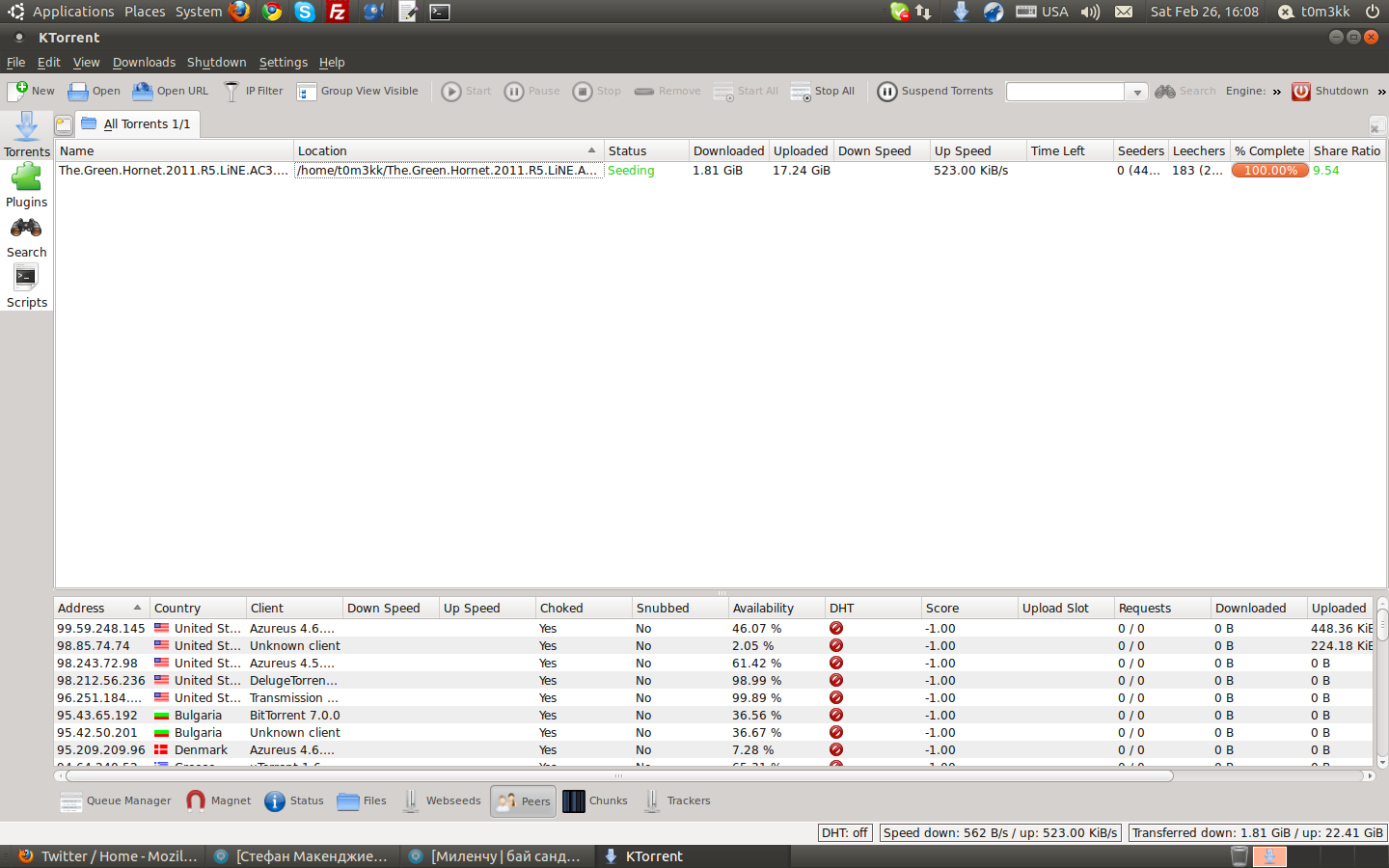Open the Trackers panel tab
The image size is (1389, 868).
point(676,801)
